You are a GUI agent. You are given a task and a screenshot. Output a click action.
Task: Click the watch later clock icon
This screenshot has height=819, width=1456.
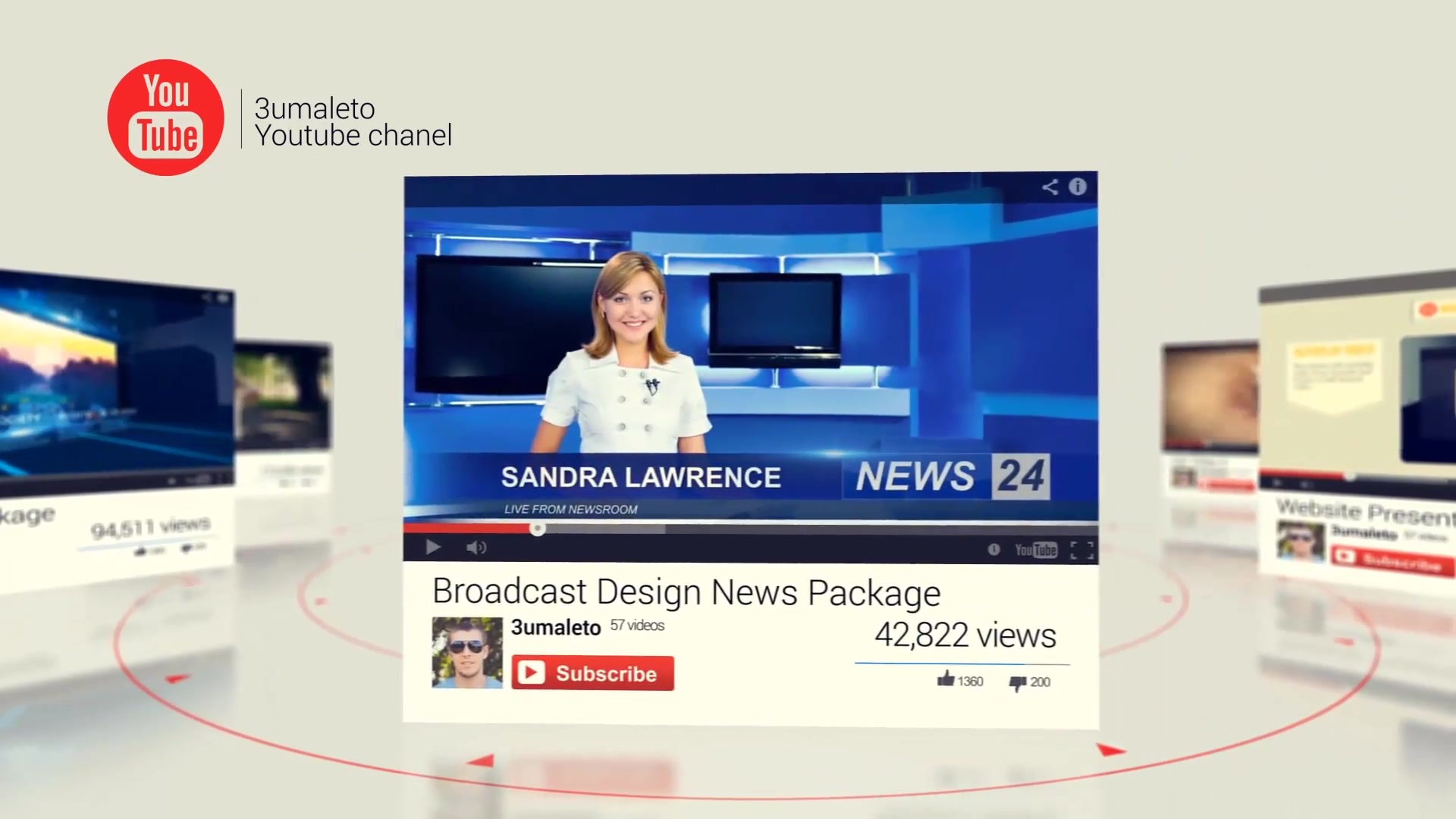coord(993,550)
